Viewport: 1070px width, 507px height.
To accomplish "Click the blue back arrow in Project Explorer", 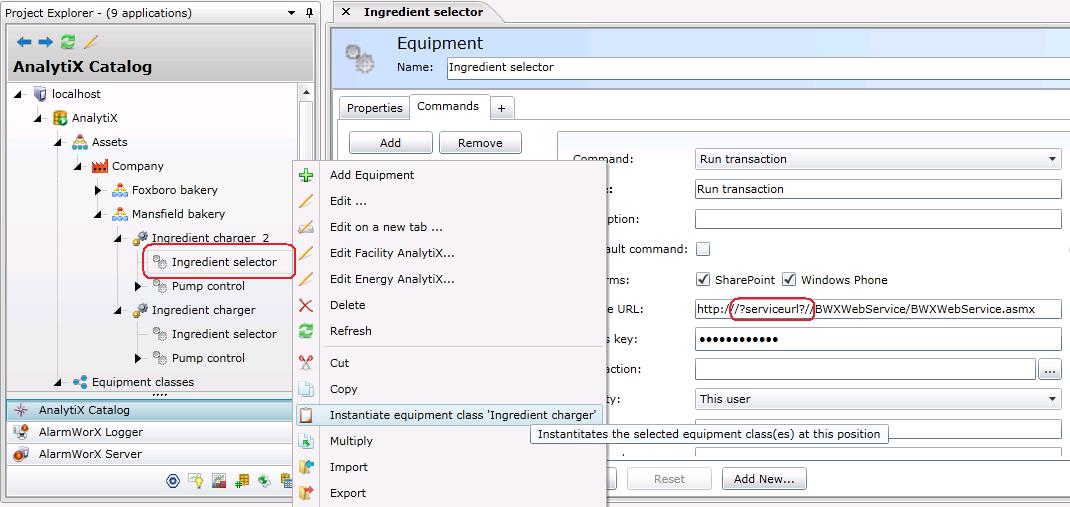I will 24,42.
